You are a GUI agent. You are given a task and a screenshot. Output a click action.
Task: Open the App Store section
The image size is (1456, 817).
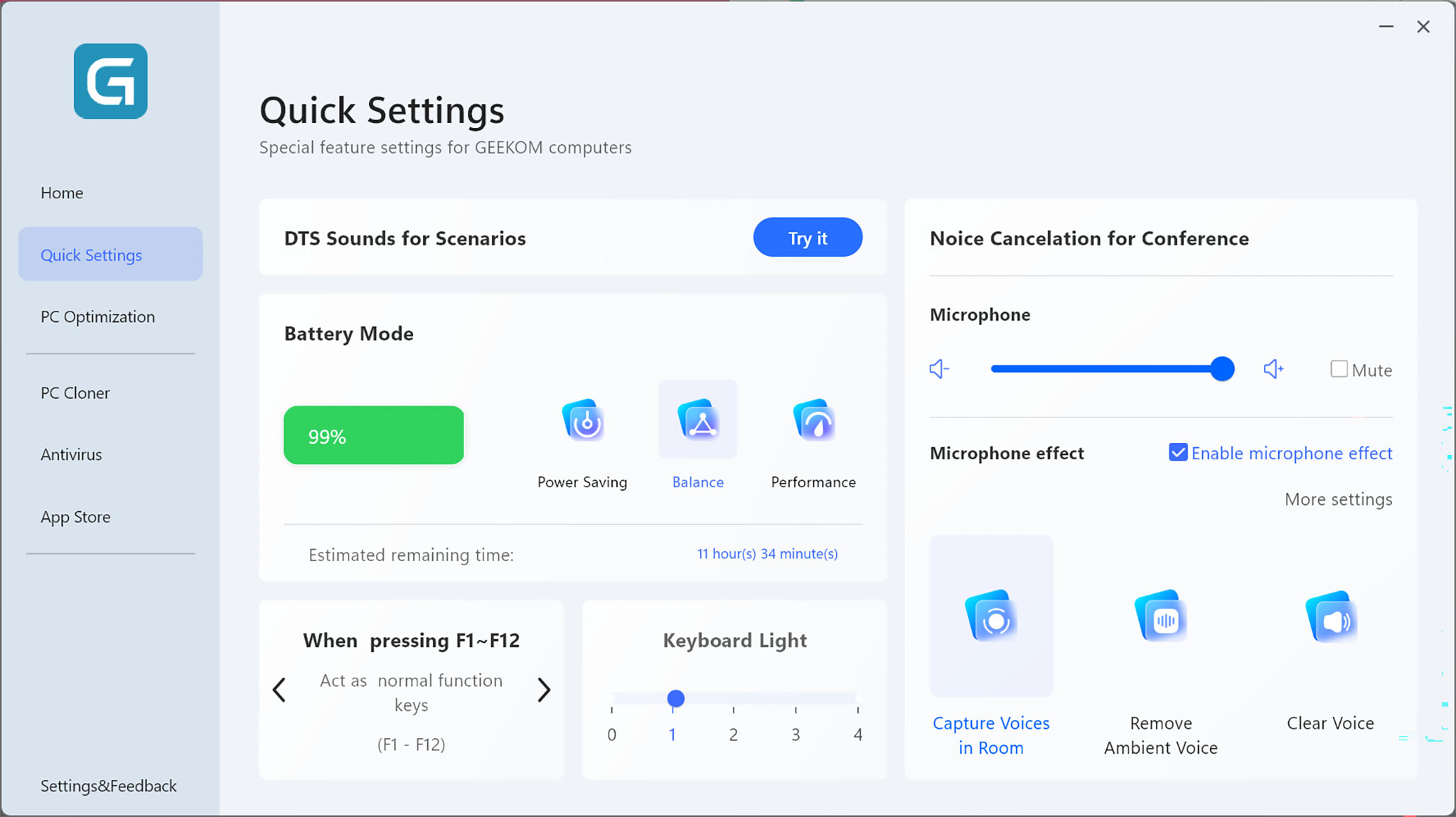tap(75, 516)
